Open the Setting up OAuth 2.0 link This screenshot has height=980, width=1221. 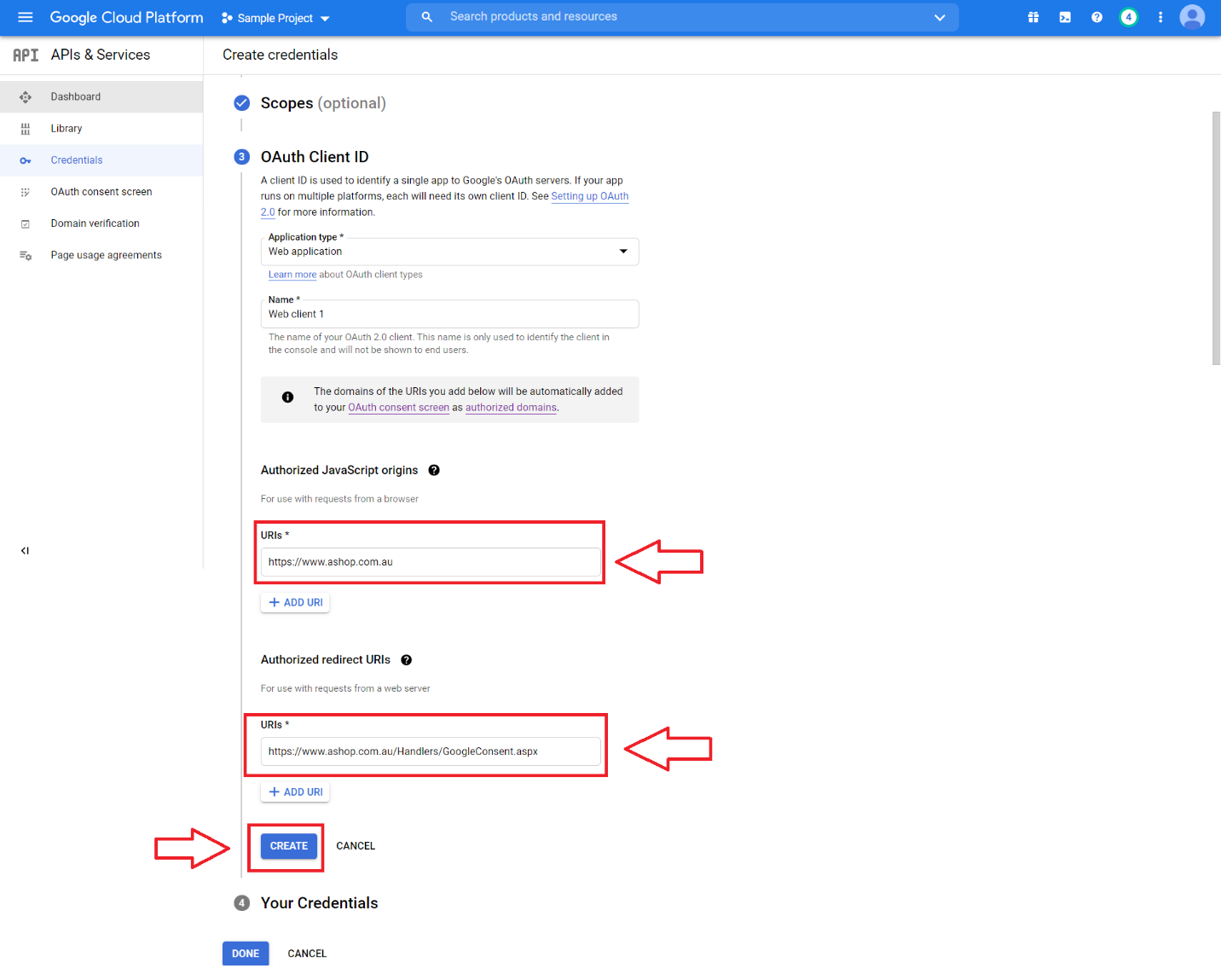(x=590, y=196)
